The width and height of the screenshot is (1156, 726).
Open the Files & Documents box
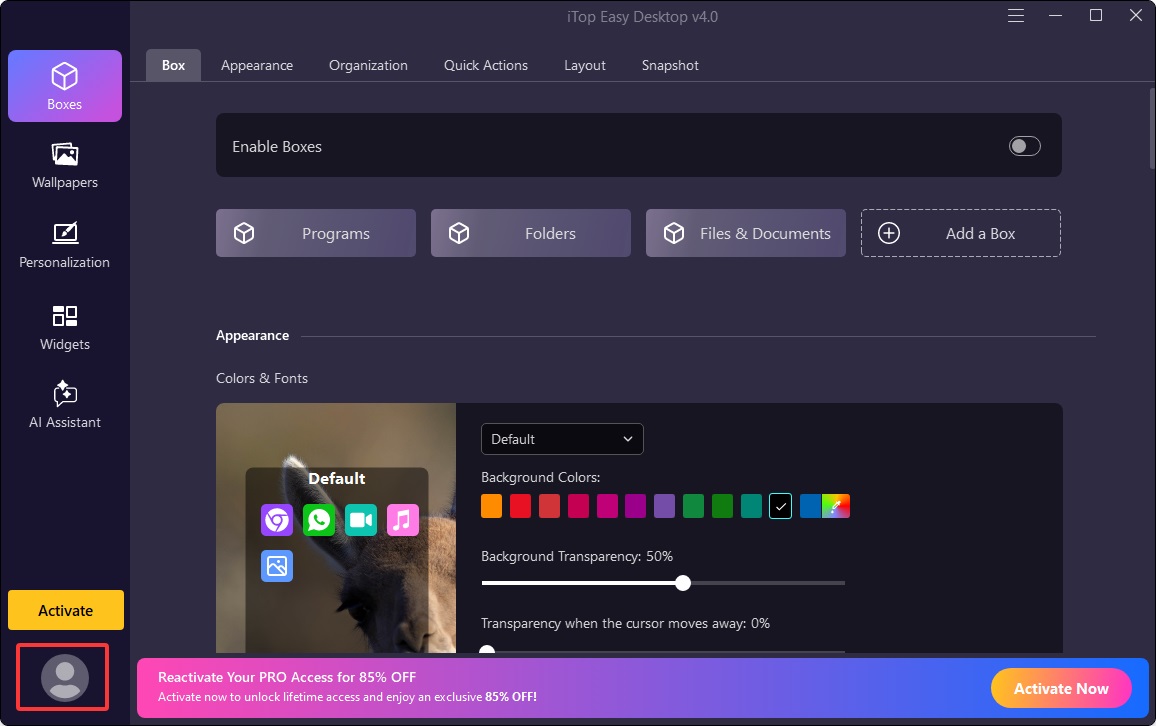tap(745, 232)
